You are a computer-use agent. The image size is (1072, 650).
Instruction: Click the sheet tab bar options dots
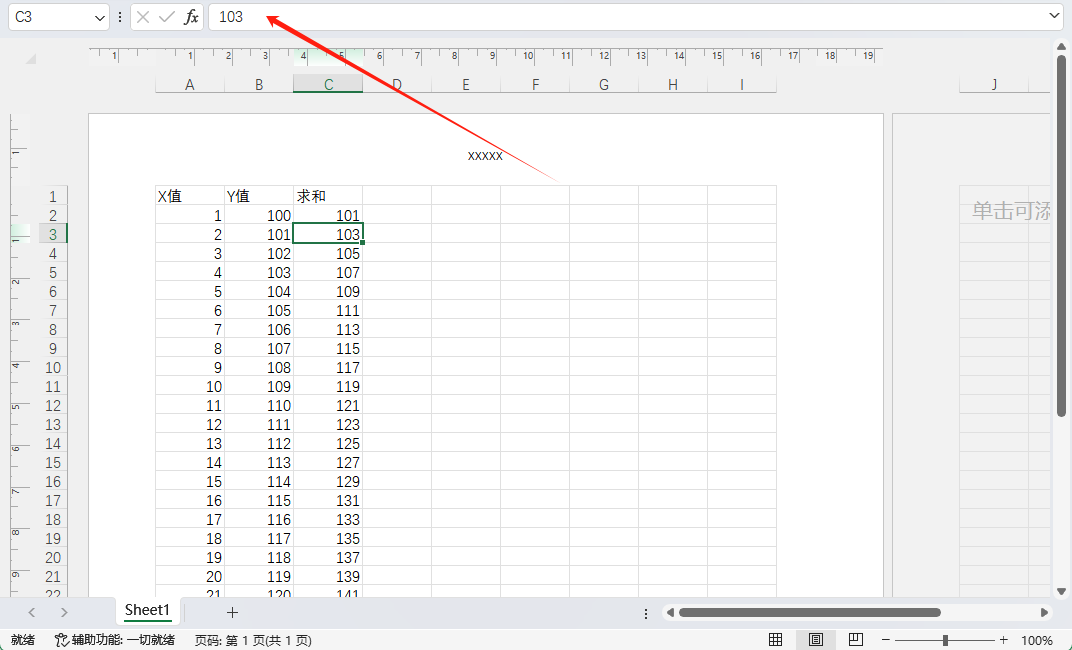coord(646,613)
